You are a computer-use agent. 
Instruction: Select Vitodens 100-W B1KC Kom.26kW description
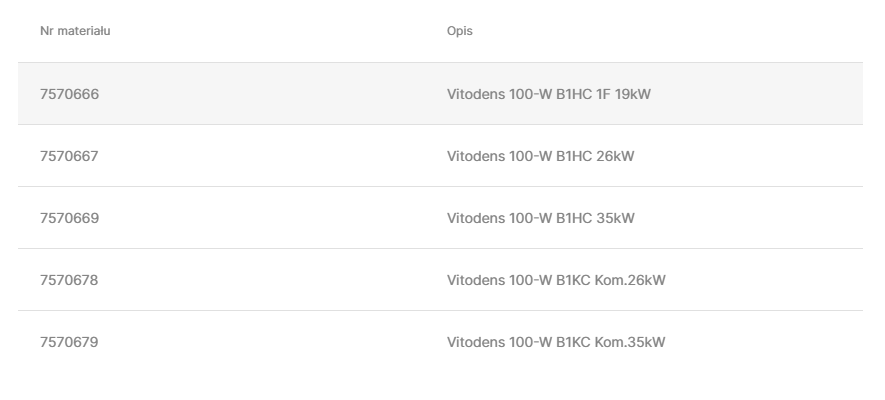coord(556,281)
